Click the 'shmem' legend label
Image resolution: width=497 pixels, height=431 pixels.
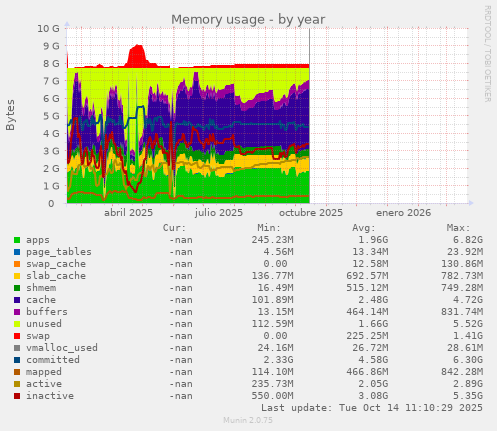pyautogui.click(x=41, y=288)
